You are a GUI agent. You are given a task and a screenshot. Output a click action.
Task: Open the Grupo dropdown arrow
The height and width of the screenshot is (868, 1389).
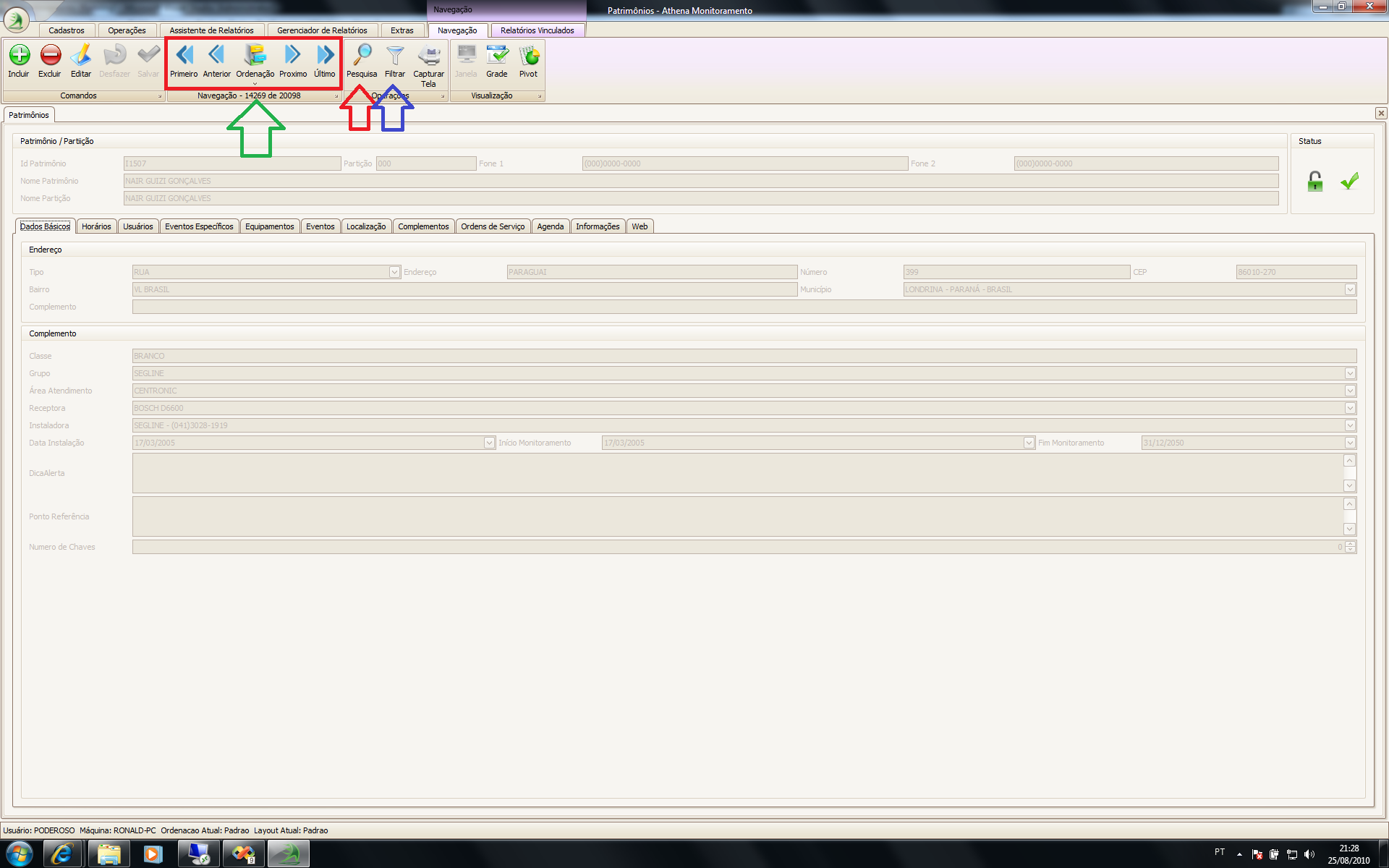tap(1350, 373)
